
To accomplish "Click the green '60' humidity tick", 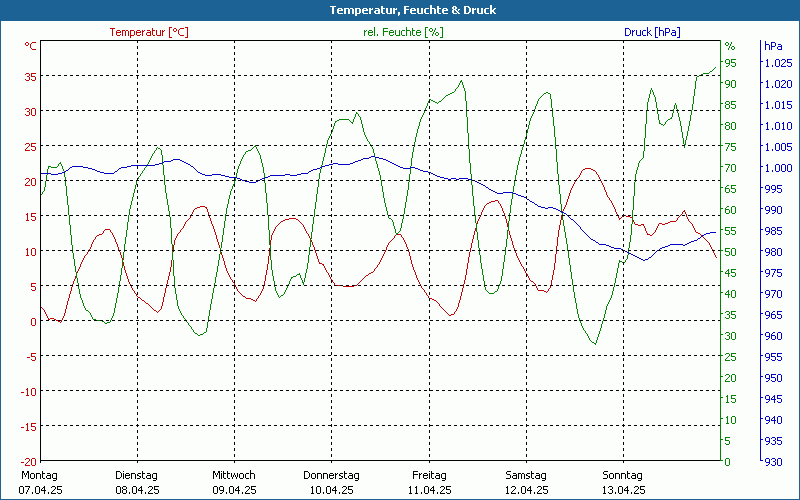I will (731, 210).
